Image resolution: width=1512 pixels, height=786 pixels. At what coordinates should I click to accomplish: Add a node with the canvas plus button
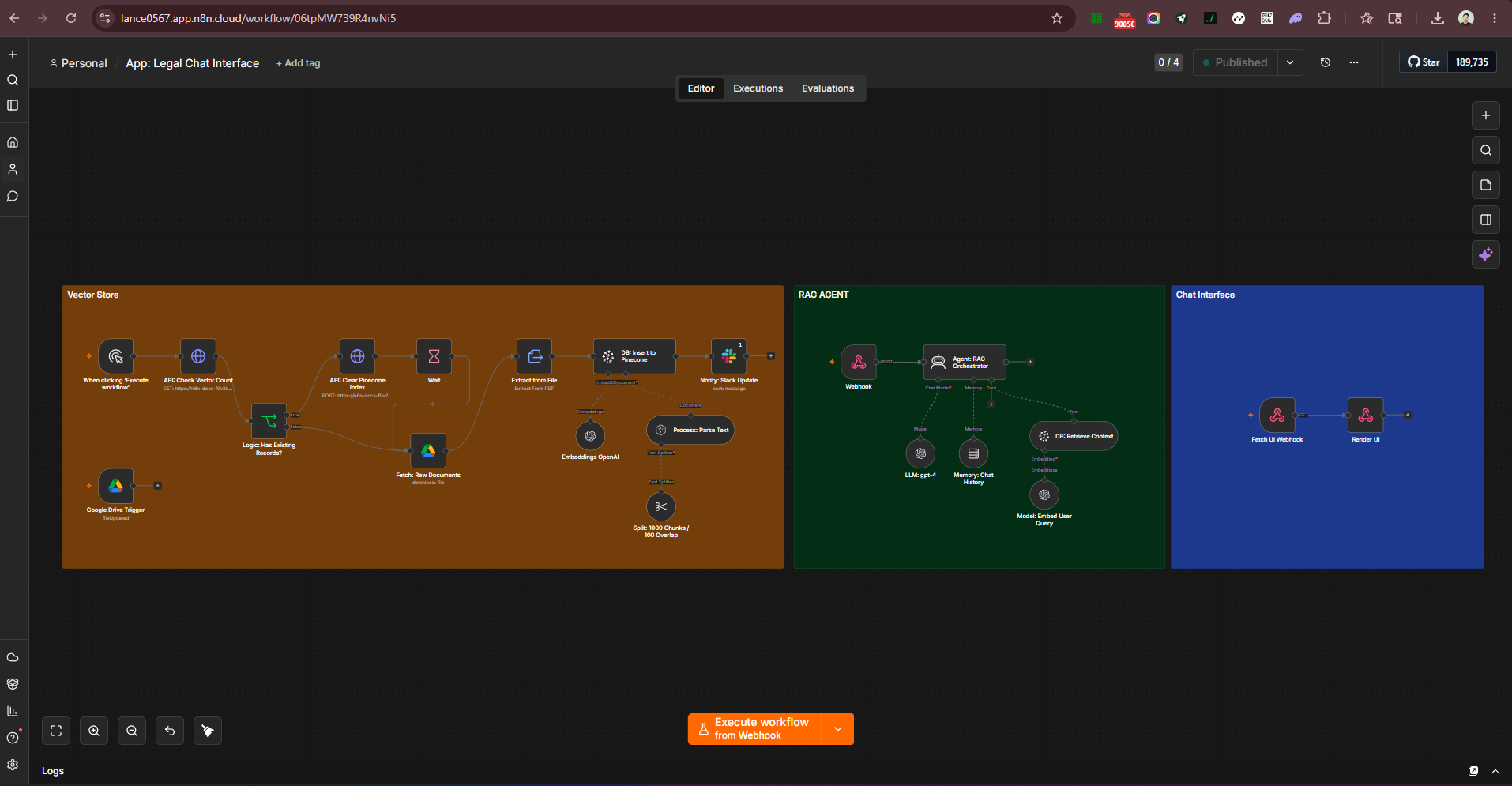click(x=1486, y=115)
